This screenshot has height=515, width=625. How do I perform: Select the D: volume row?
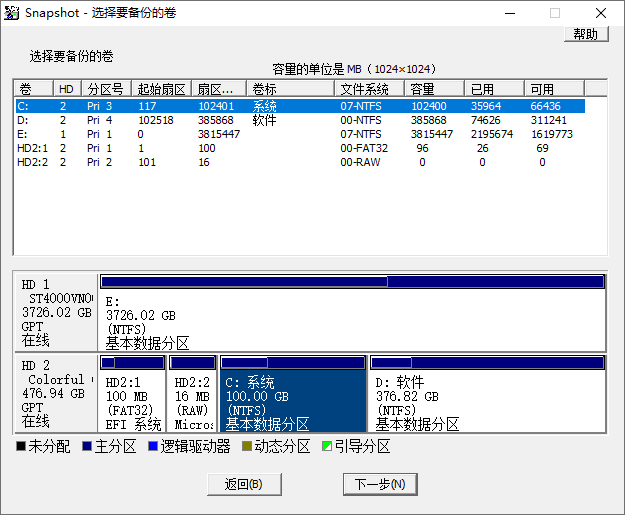click(300, 120)
